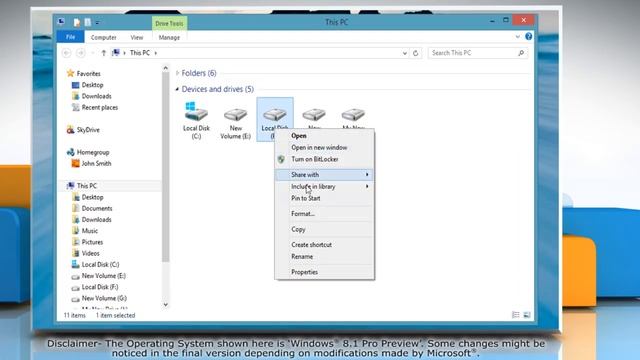Click scroll down arrow in navigation pane

click(x=165, y=304)
